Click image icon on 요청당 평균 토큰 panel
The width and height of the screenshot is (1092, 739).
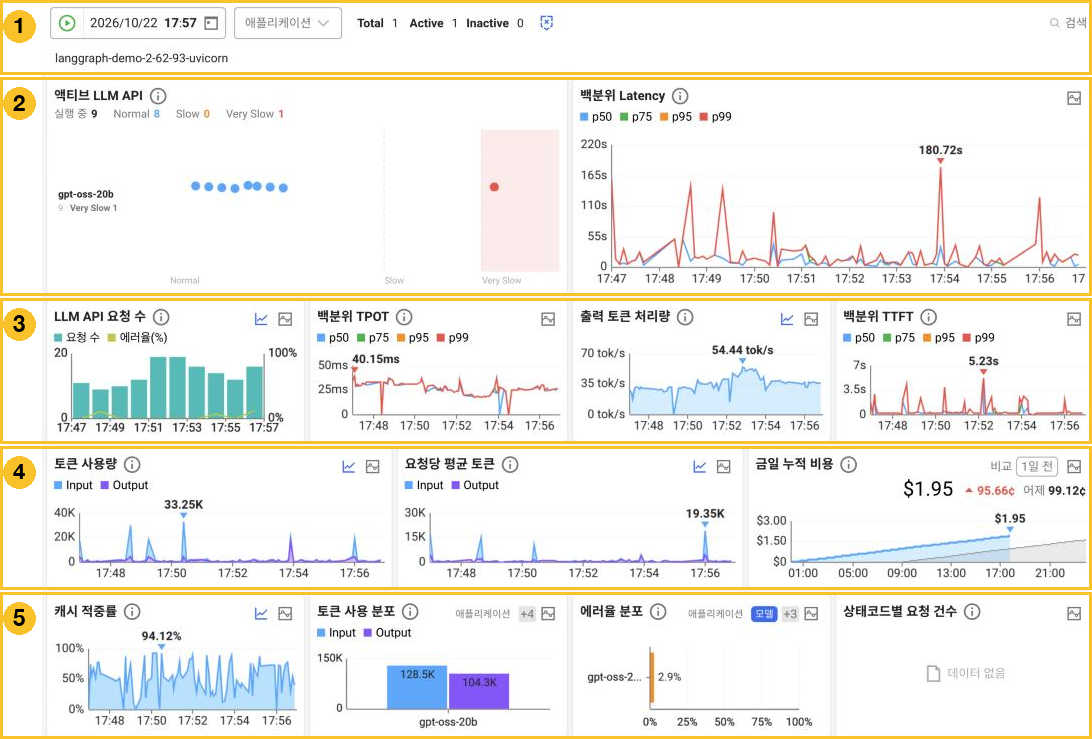tap(724, 467)
